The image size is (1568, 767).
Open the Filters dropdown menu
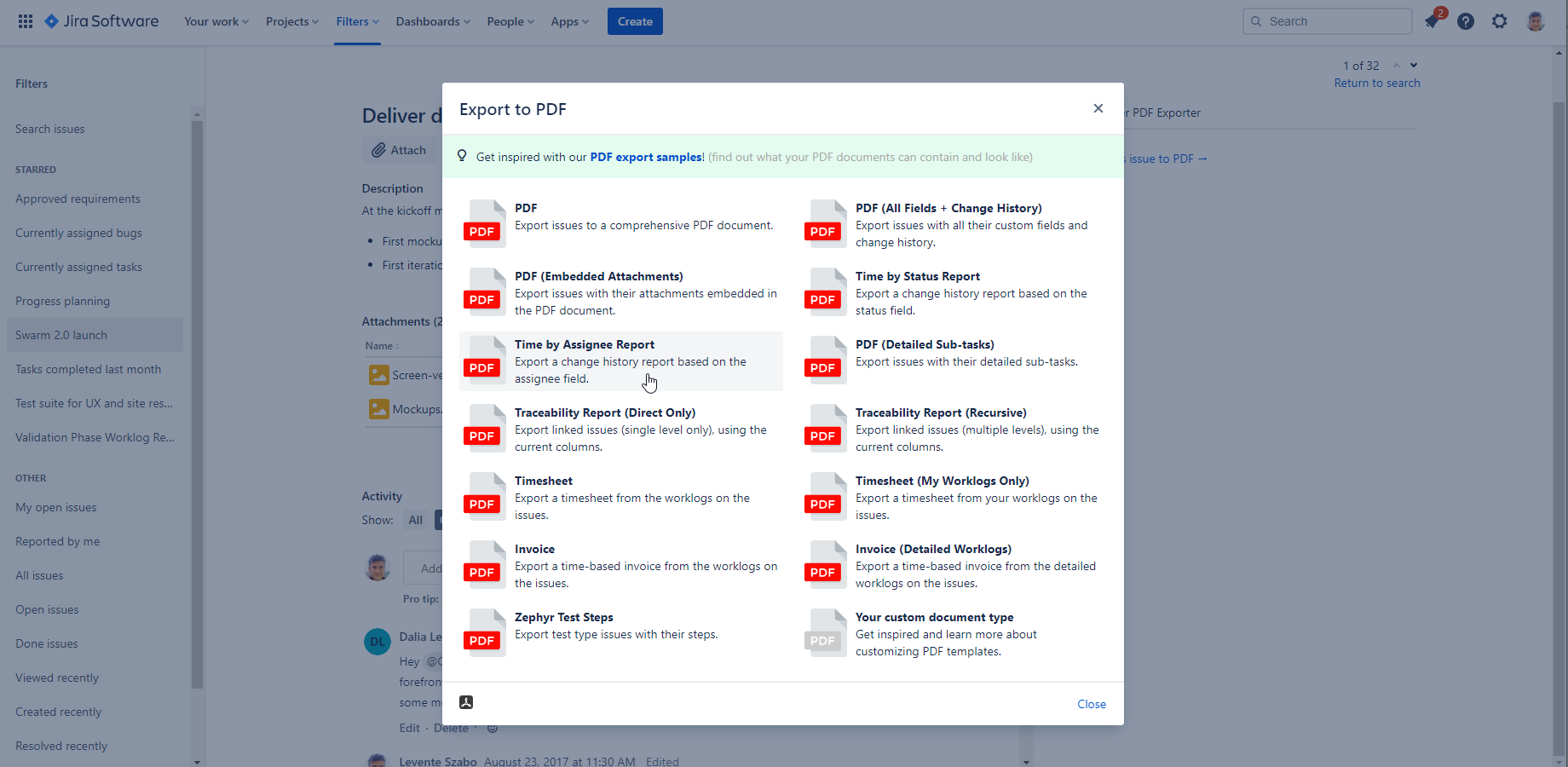pyautogui.click(x=357, y=21)
